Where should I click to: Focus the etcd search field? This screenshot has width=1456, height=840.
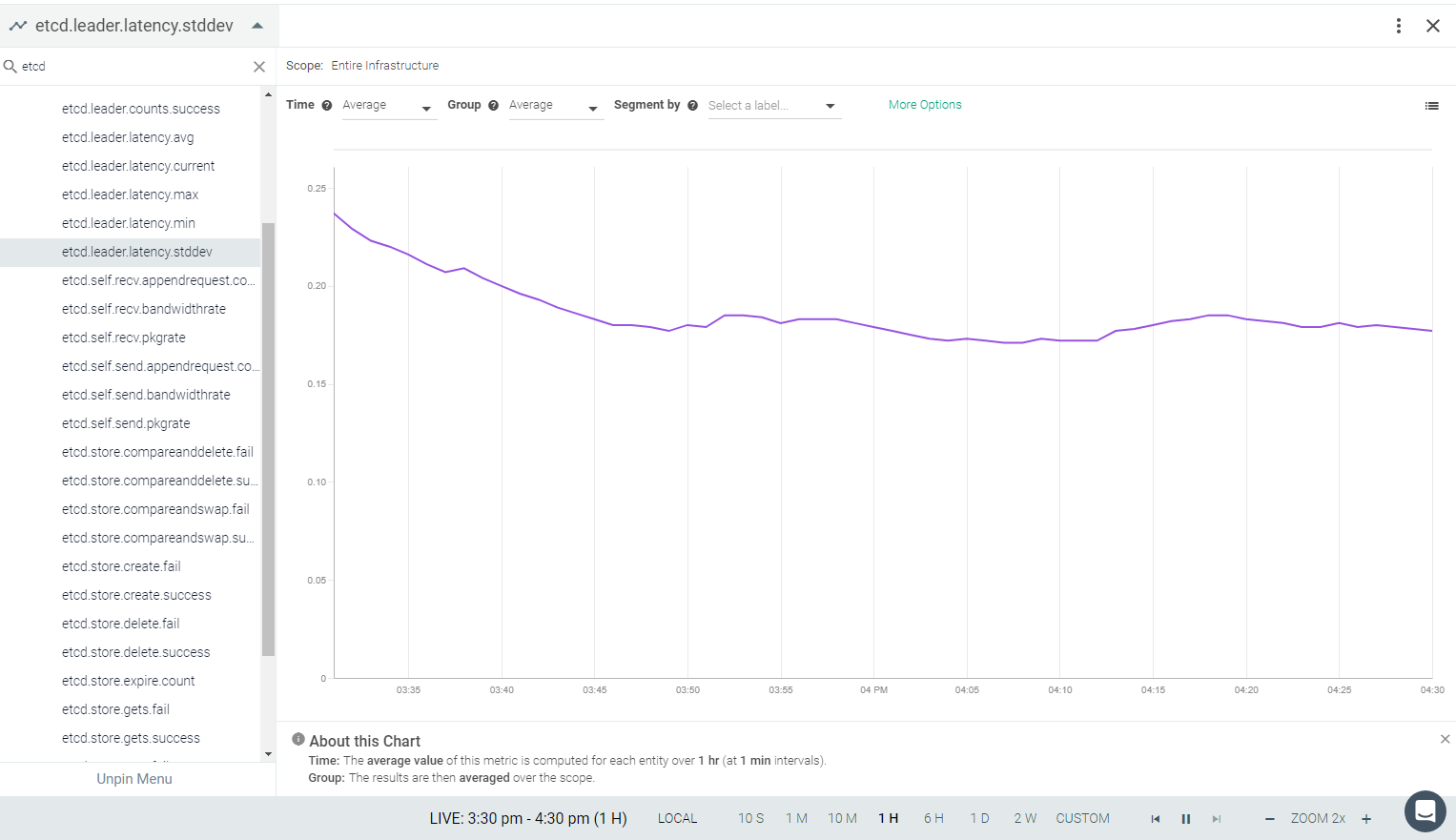(133, 66)
